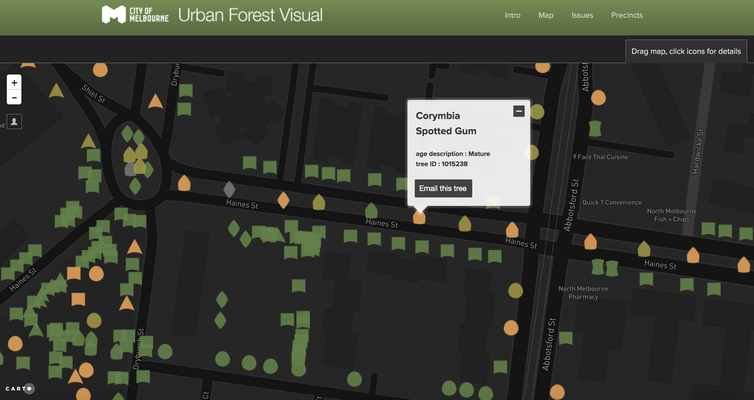754x400 pixels.
Task: Click the 9 Face Thai Cuisine map label
Action: click(x=600, y=157)
